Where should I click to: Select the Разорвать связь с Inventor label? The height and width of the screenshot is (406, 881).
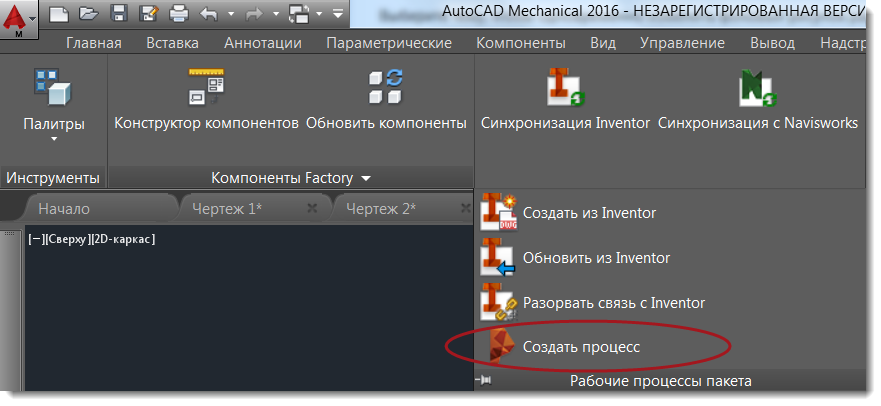coord(614,303)
